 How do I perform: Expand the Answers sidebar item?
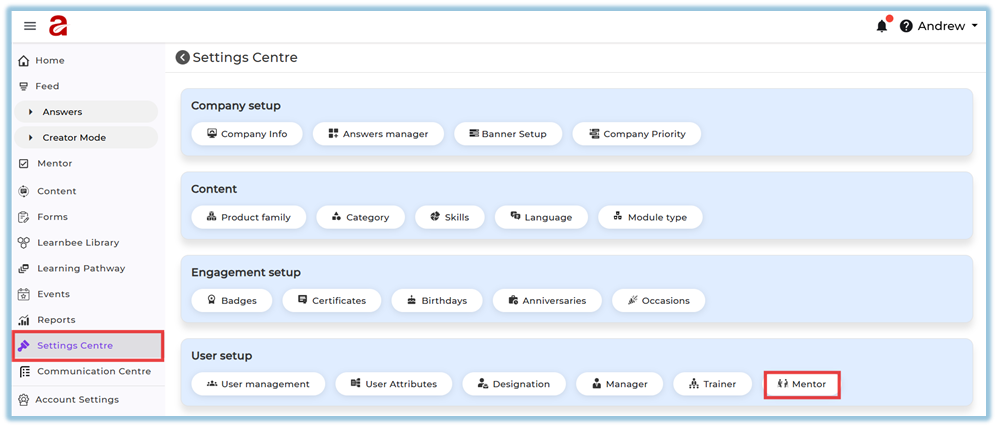85,112
